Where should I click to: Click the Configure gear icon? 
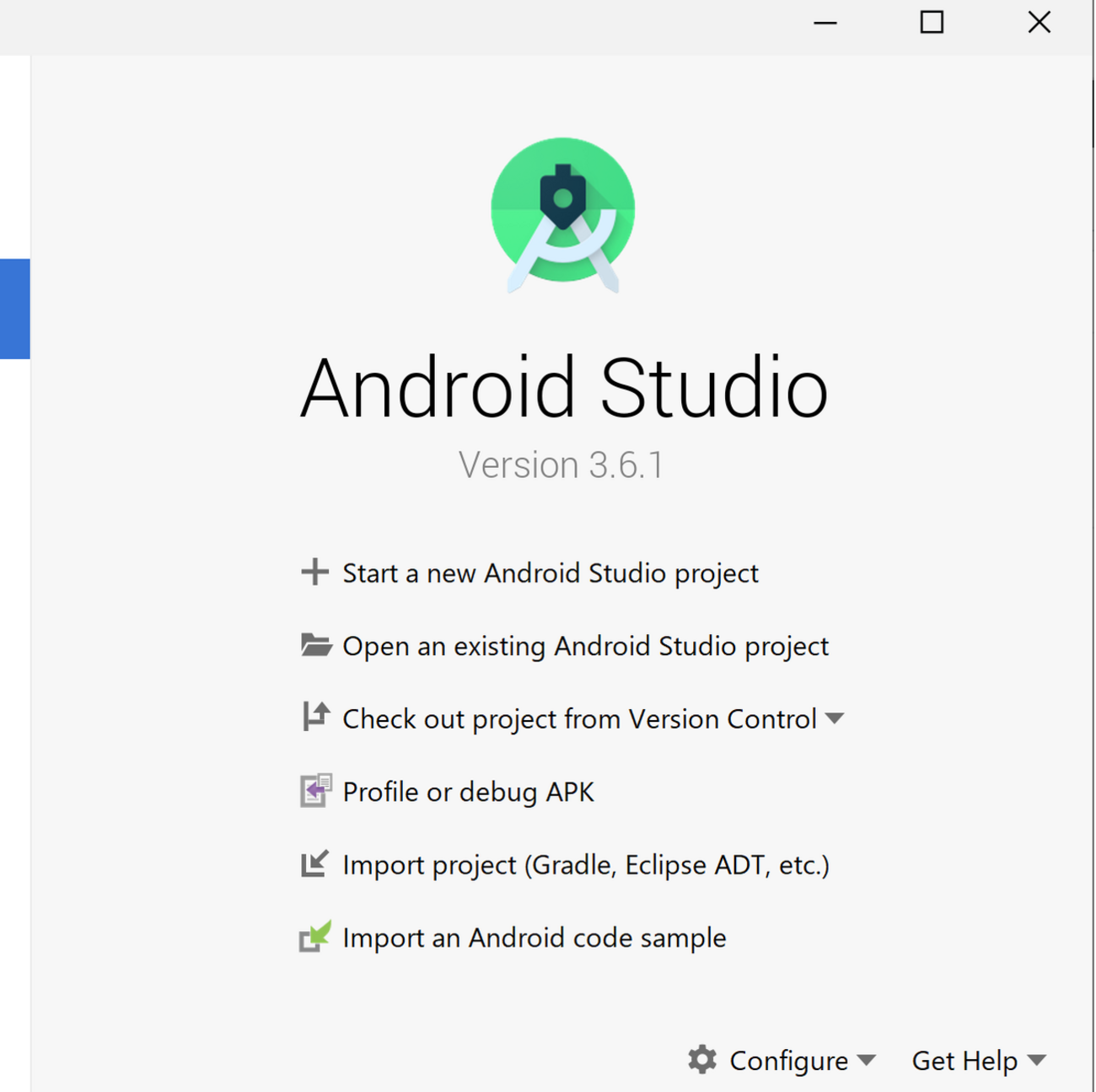pos(702,1061)
